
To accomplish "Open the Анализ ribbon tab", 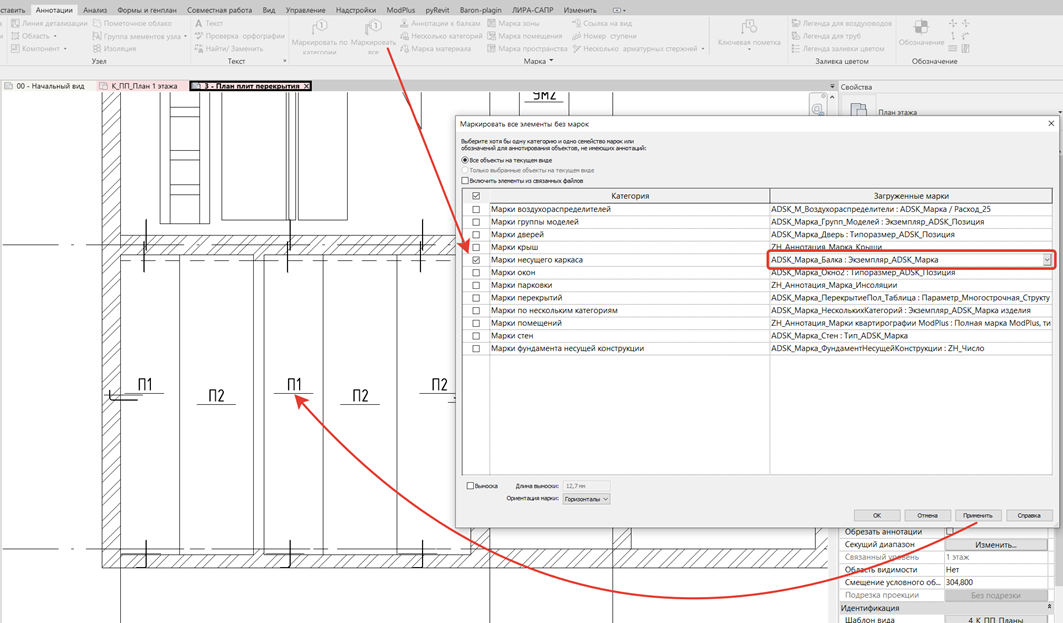I will coord(95,10).
